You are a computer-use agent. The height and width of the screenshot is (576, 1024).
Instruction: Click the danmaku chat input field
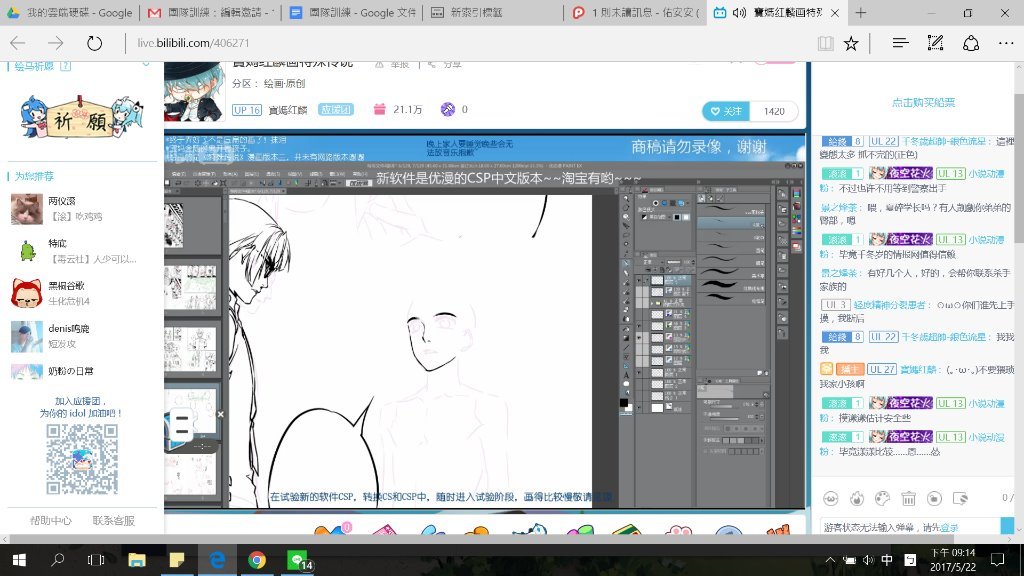click(x=910, y=527)
